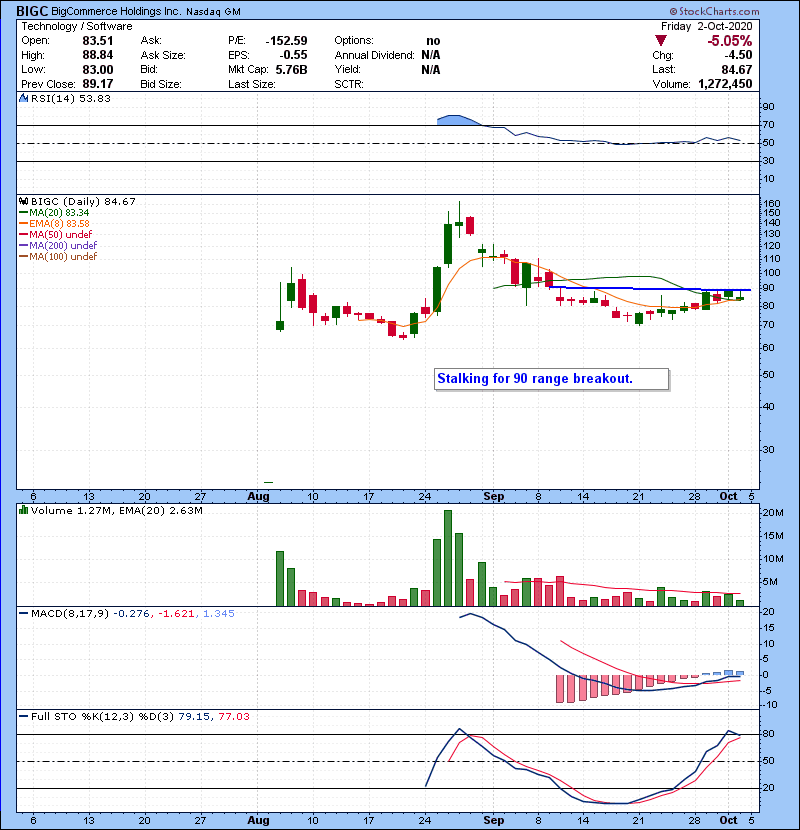Click the candlestick icon beside BIGC (Daily)

click(x=24, y=201)
